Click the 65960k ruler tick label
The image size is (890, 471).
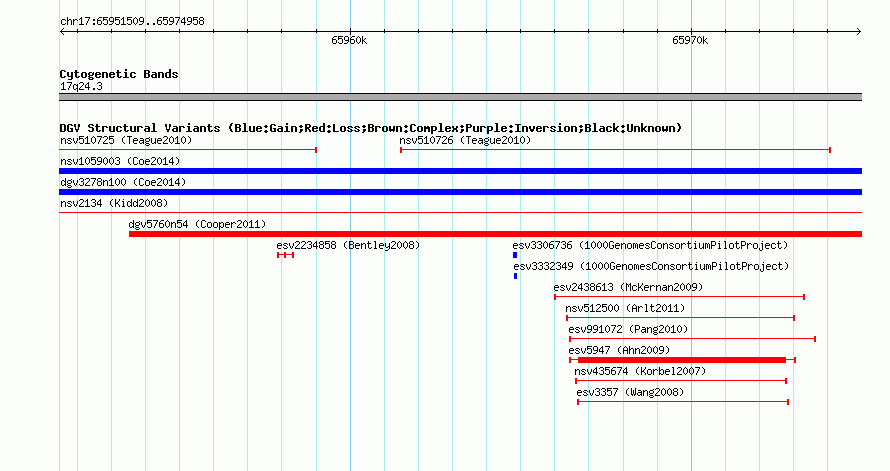pos(349,40)
